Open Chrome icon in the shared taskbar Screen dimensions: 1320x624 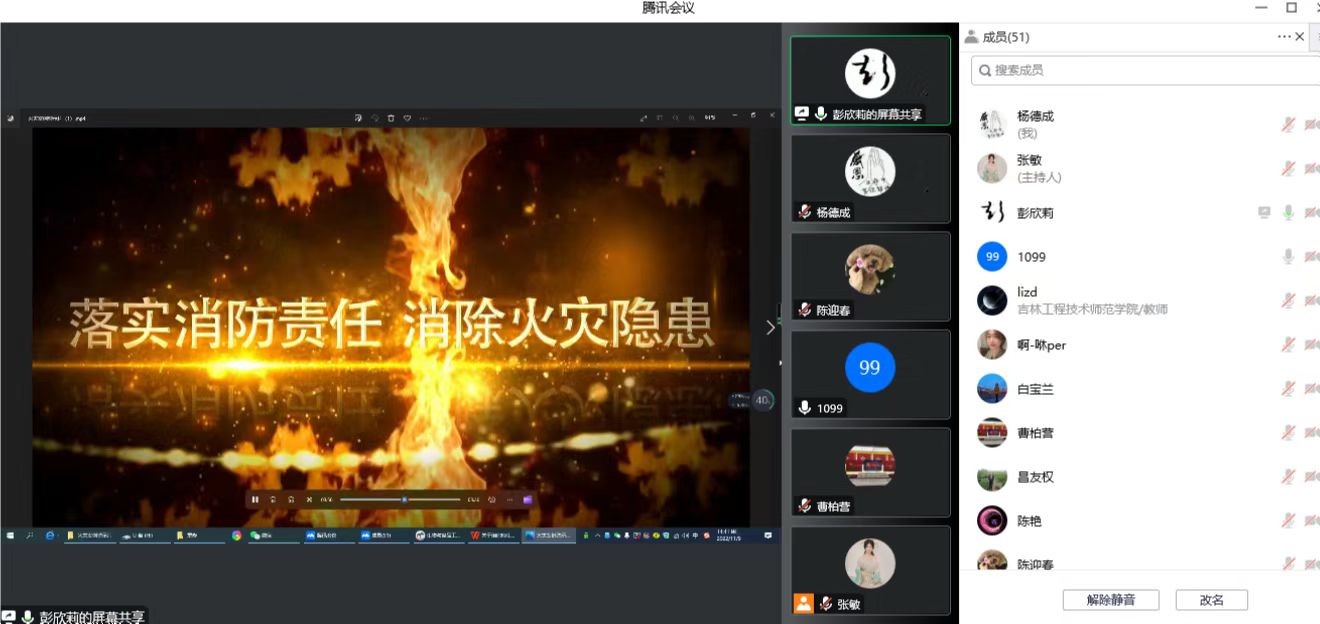(236, 536)
